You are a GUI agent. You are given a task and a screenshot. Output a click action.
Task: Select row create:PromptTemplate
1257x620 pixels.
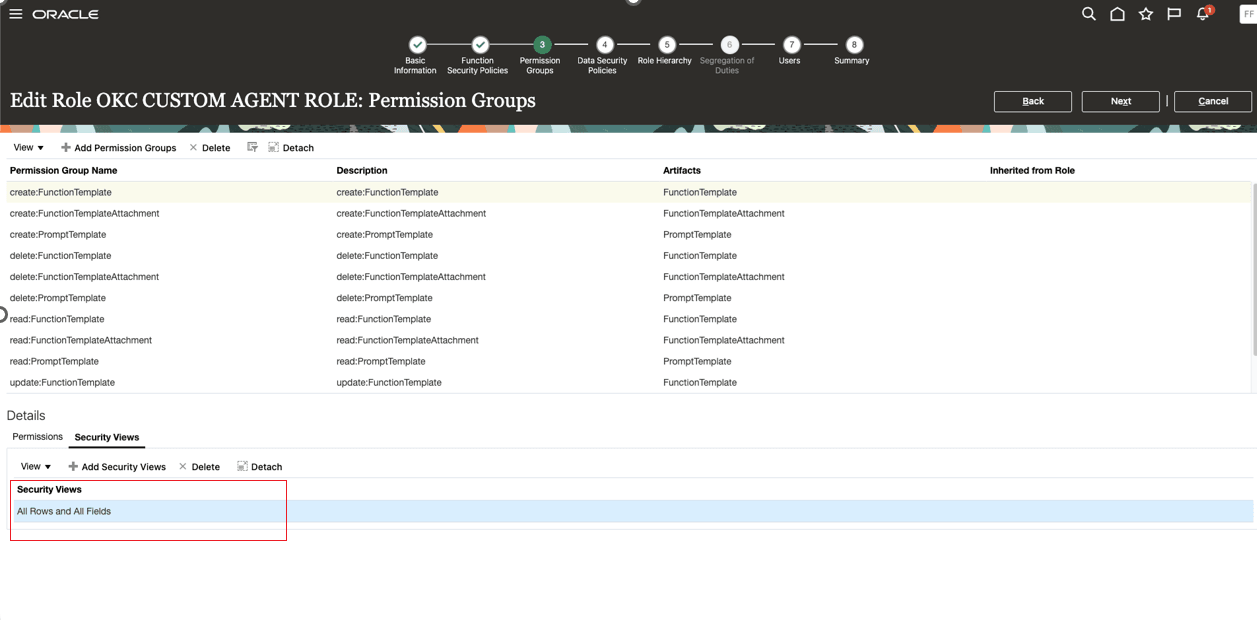(628, 234)
